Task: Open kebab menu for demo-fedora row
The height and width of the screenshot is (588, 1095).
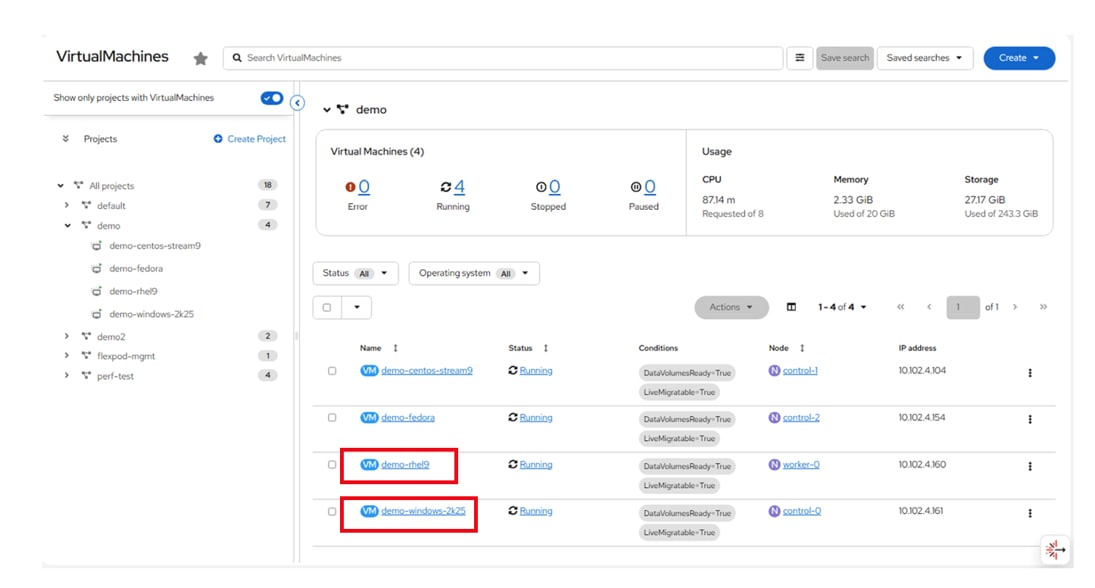Action: pyautogui.click(x=1029, y=420)
